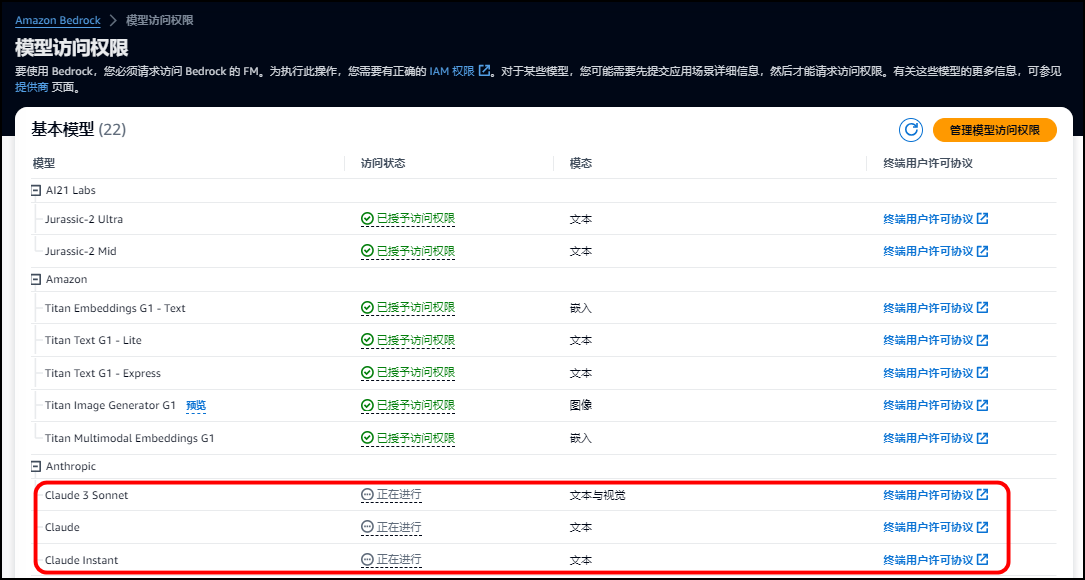Click the Titan Multimodal Embeddings G1 name
The width and height of the screenshot is (1085, 580).
(130, 438)
